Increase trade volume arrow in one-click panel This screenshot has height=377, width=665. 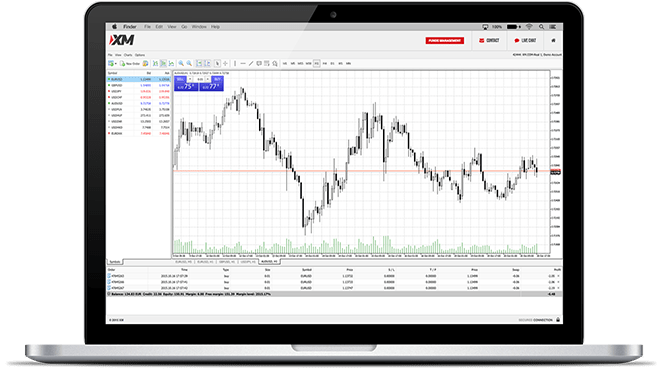(208, 79)
